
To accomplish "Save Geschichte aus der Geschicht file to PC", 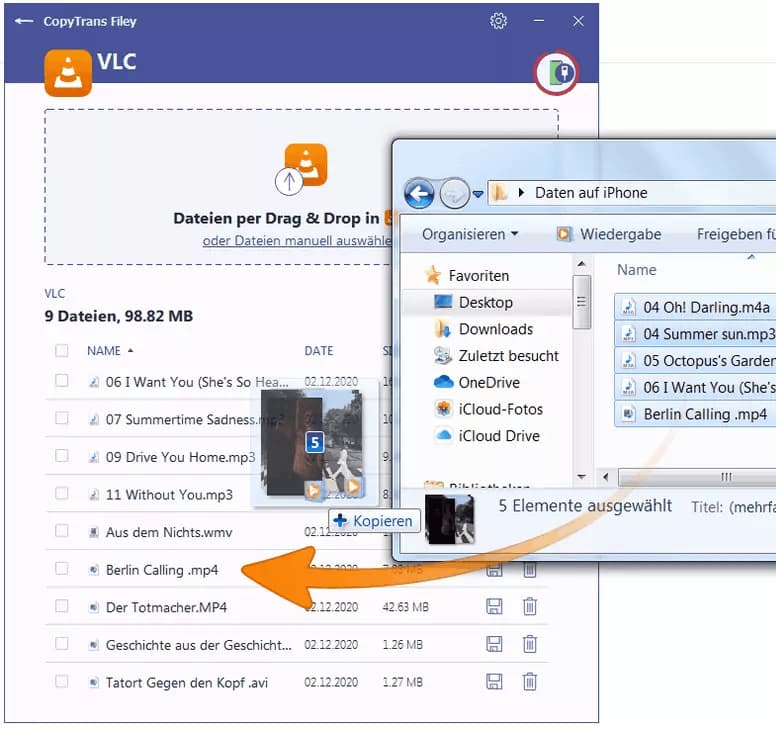I will 494,644.
